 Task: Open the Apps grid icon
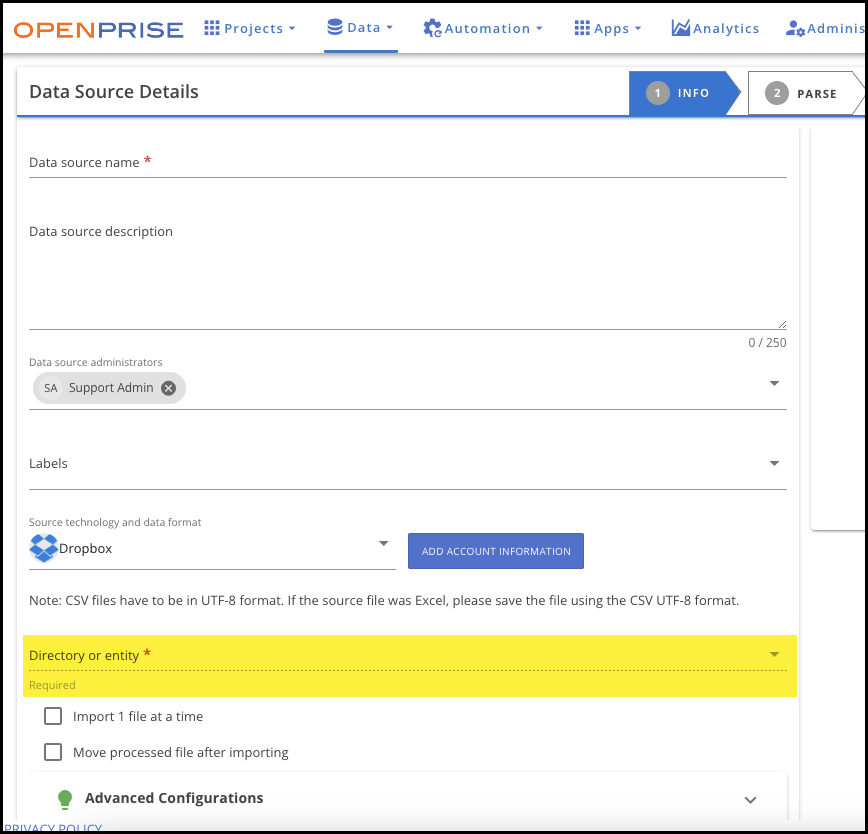(x=582, y=28)
